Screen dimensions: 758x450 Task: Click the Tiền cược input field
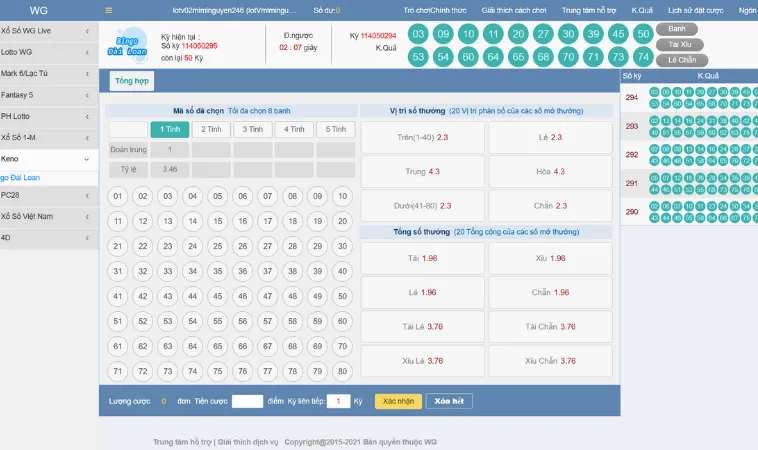tap(247, 401)
